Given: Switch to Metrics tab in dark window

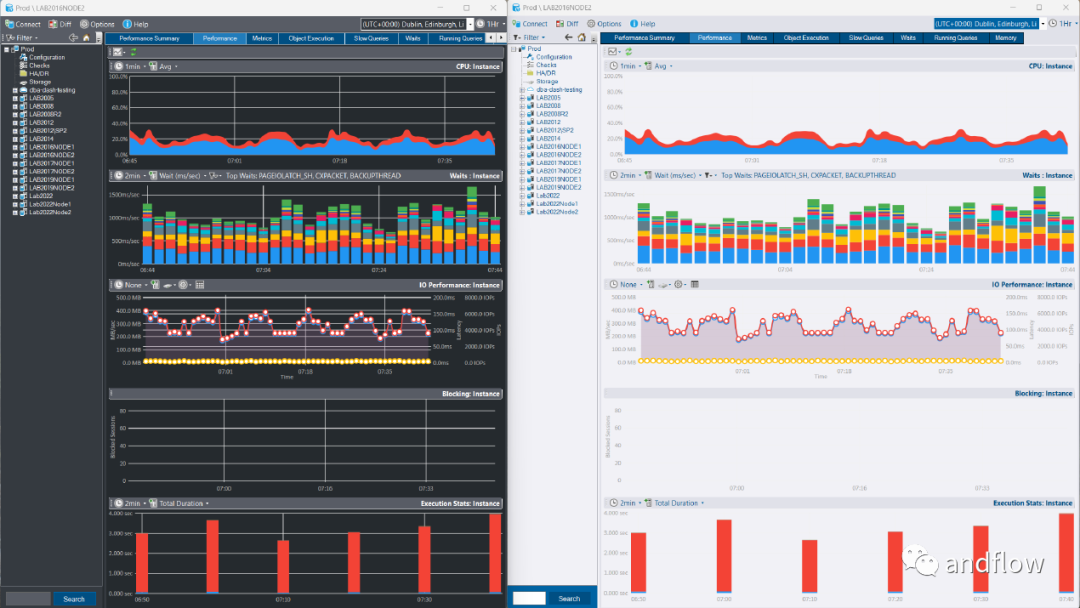Looking at the screenshot, I should (262, 39).
